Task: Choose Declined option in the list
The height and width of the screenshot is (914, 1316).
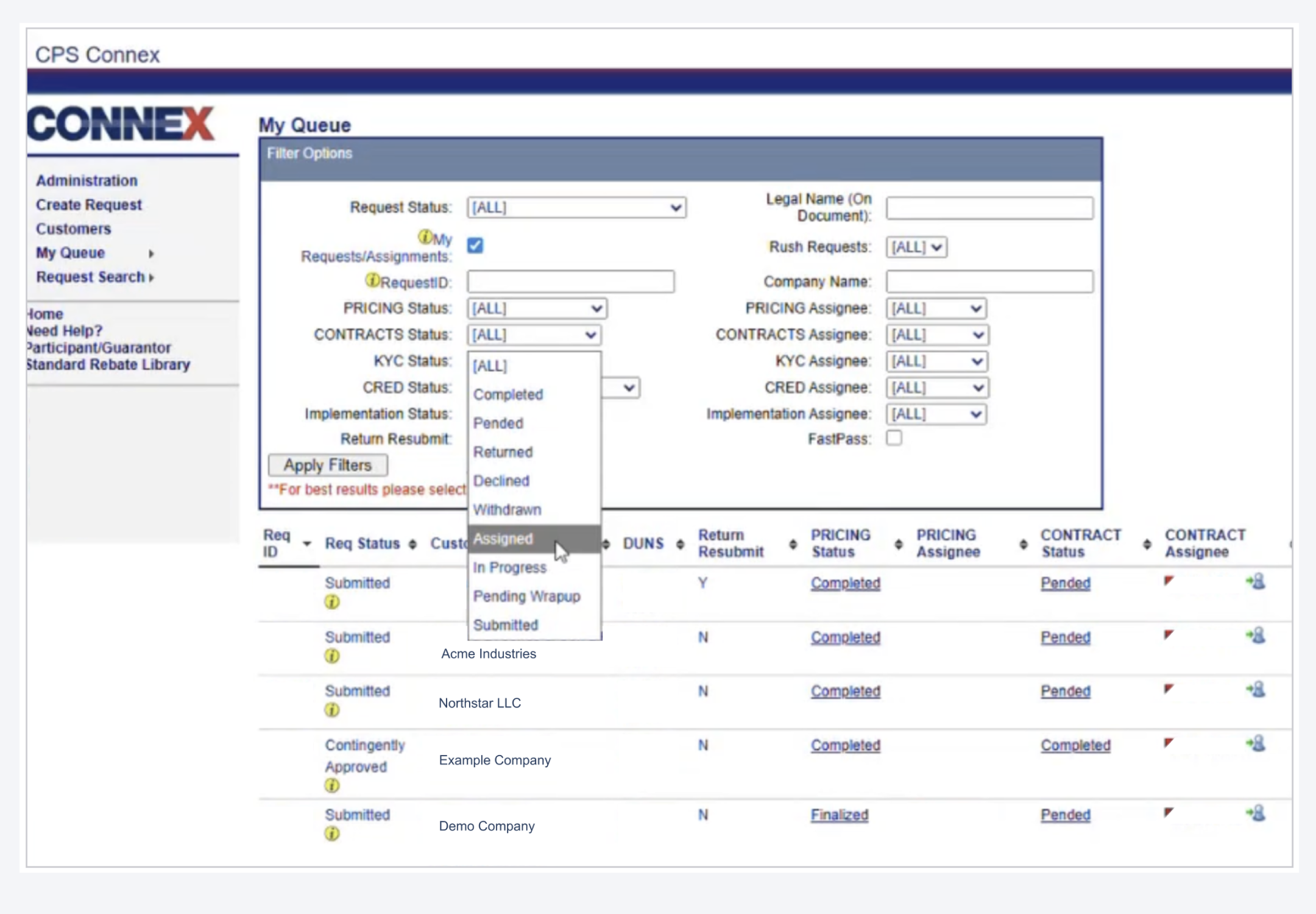Action: click(x=534, y=481)
